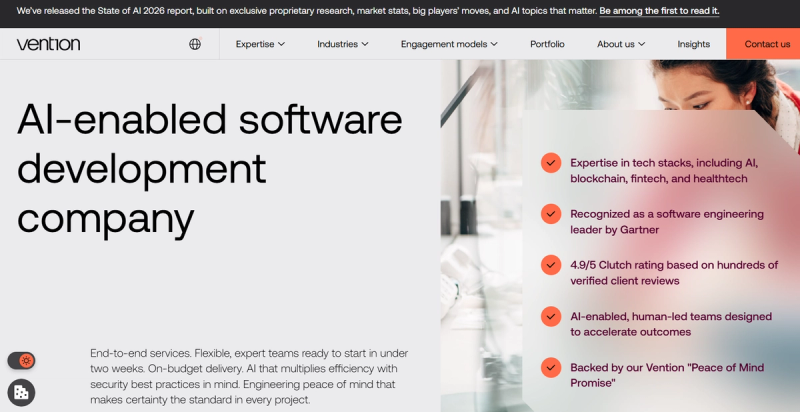Click checkmark beside Peace of Mind Promise

(551, 367)
